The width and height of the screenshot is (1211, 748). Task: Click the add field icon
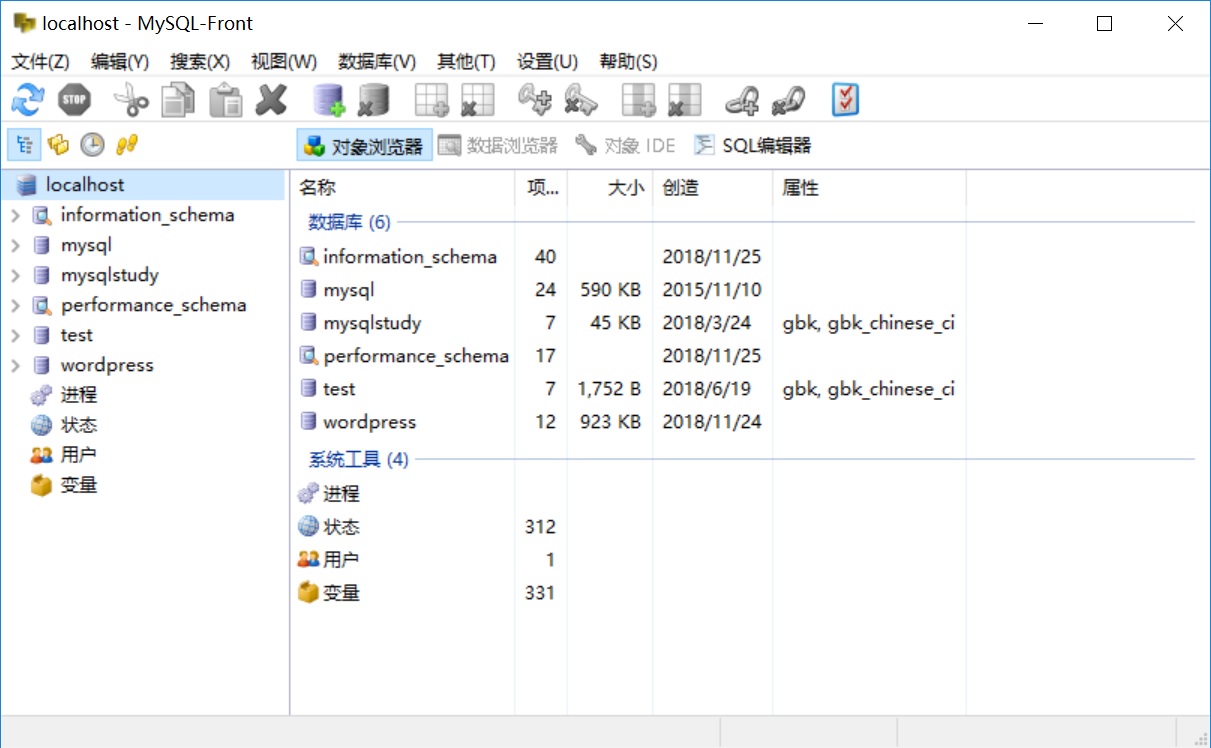point(638,100)
